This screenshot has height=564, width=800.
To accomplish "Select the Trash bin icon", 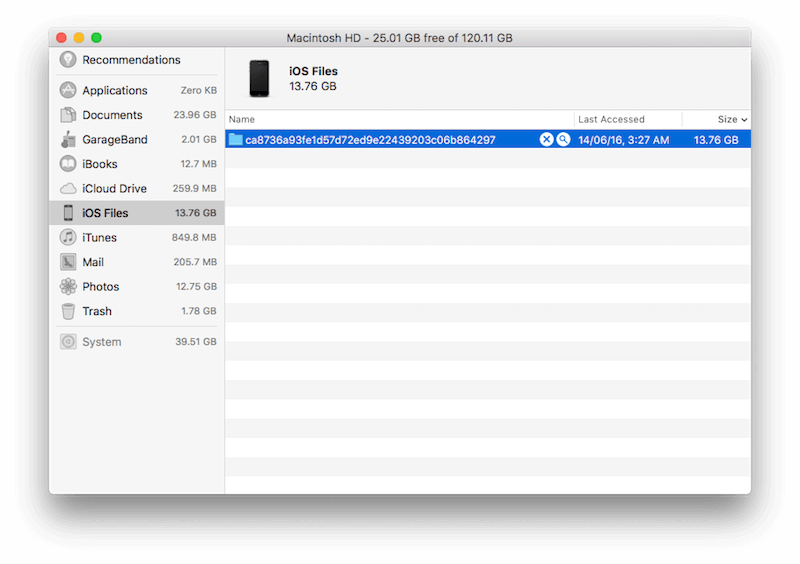I will [x=68, y=311].
